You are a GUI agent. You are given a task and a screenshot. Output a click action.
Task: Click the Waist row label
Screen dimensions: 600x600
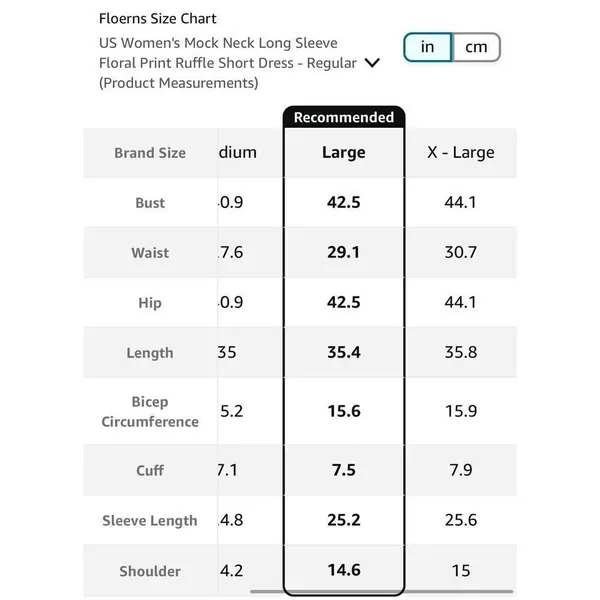pos(150,253)
